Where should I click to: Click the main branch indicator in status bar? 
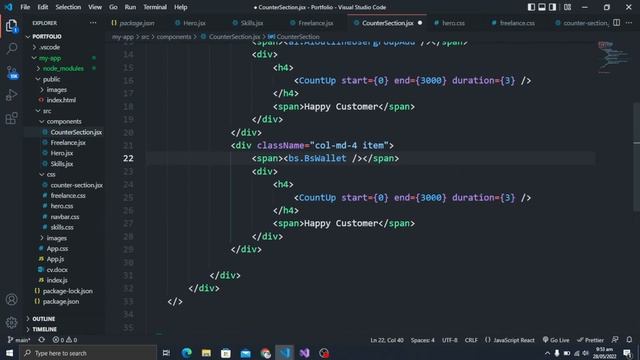point(19,340)
